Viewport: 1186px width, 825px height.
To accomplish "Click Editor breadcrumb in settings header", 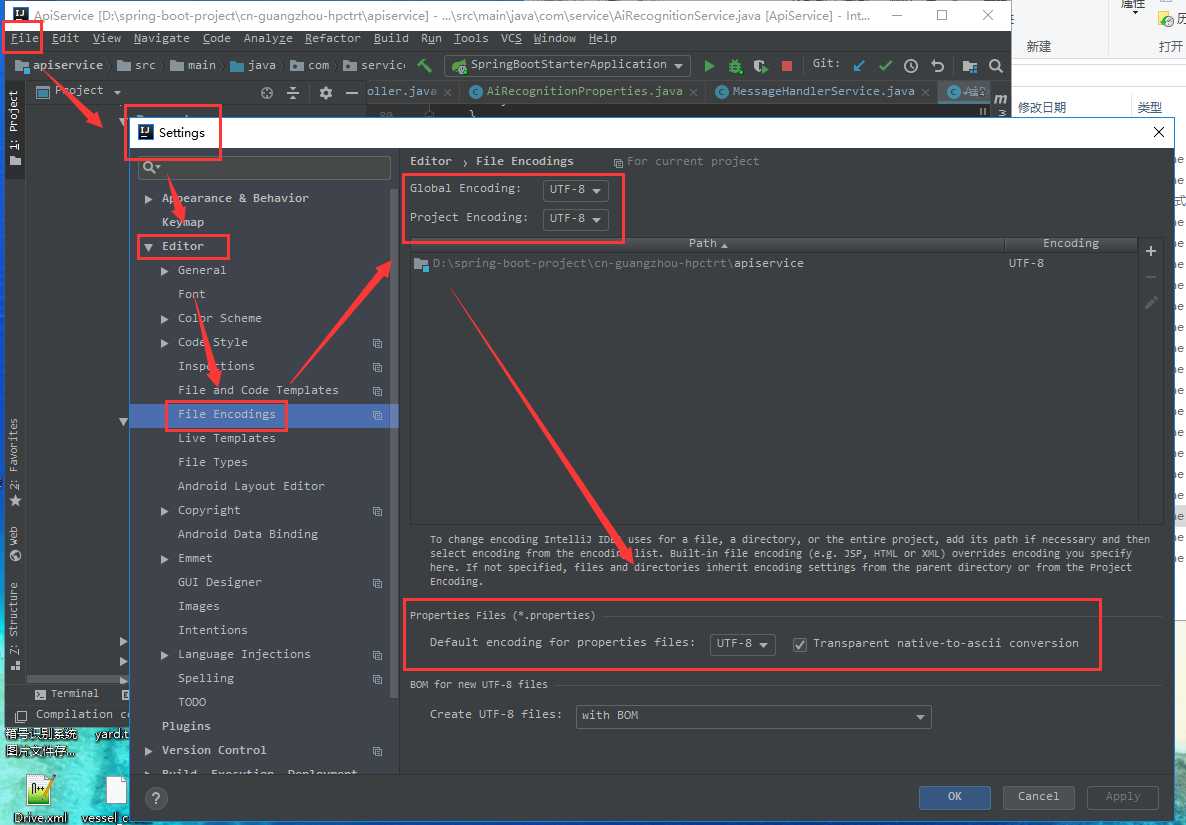I will click(x=430, y=161).
